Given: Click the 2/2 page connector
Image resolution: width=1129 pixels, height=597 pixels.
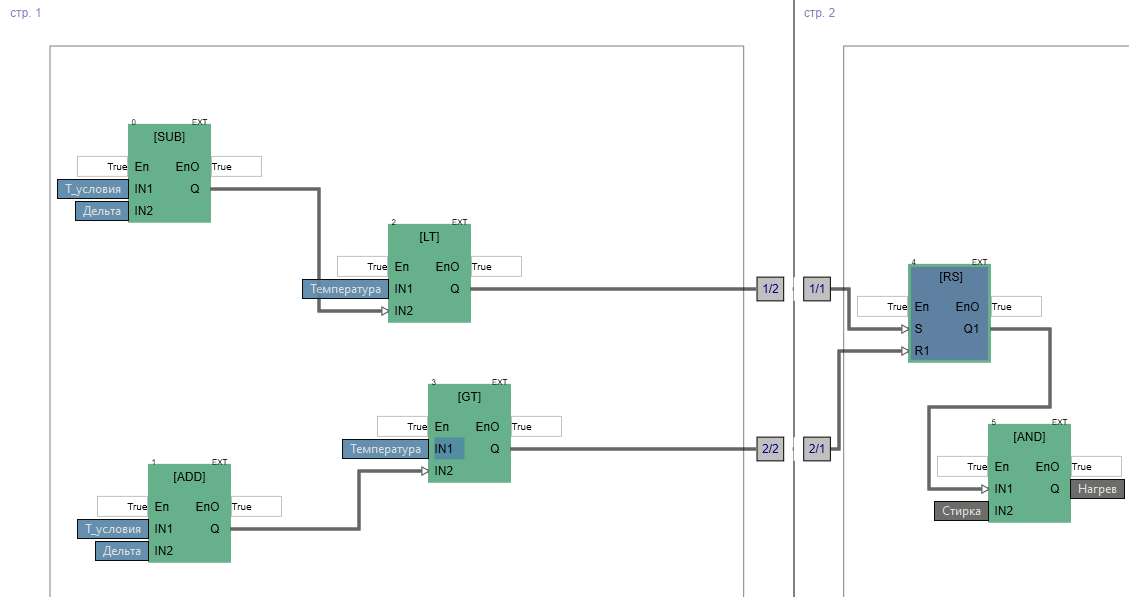Looking at the screenshot, I should click(770, 449).
